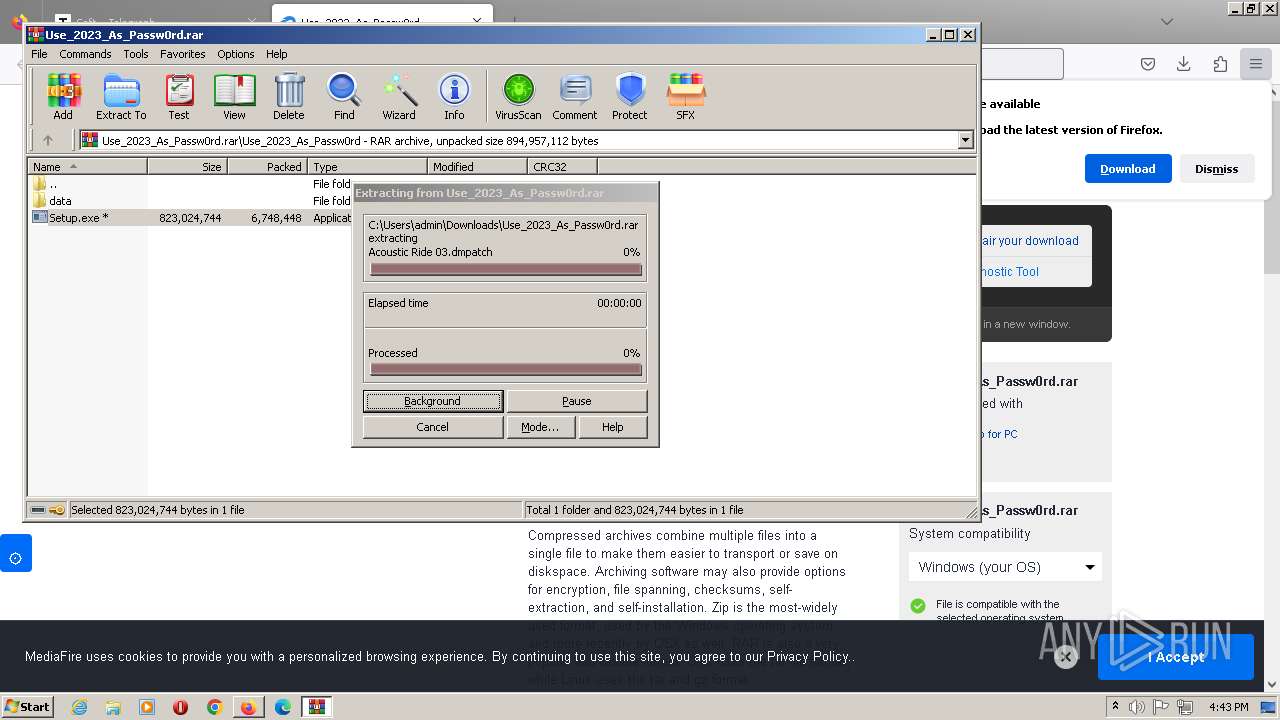Click 'Repair your download' link
This screenshot has width=1280, height=720.
(1029, 241)
